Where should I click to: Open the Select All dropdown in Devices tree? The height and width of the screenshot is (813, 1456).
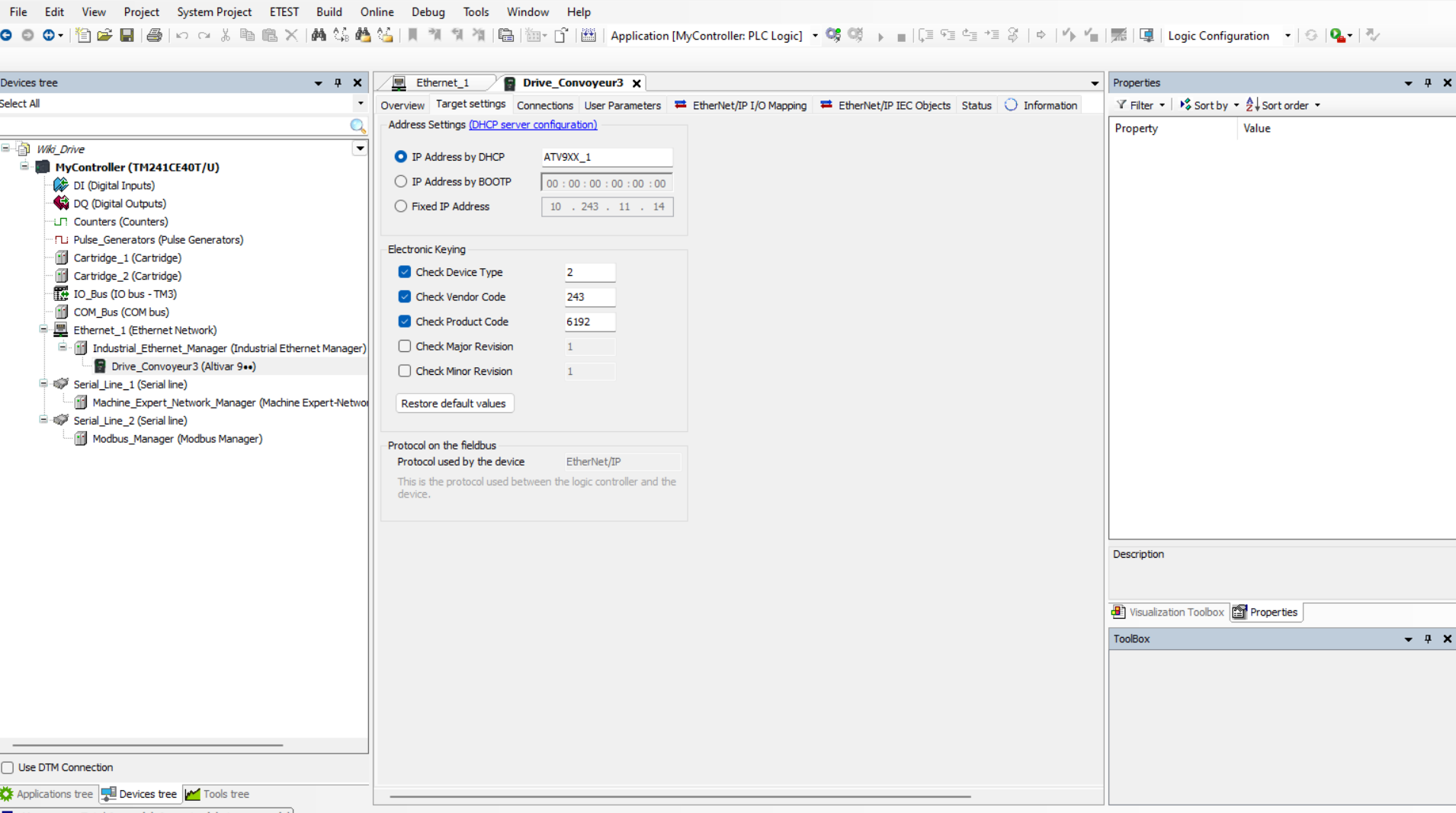tap(360, 104)
